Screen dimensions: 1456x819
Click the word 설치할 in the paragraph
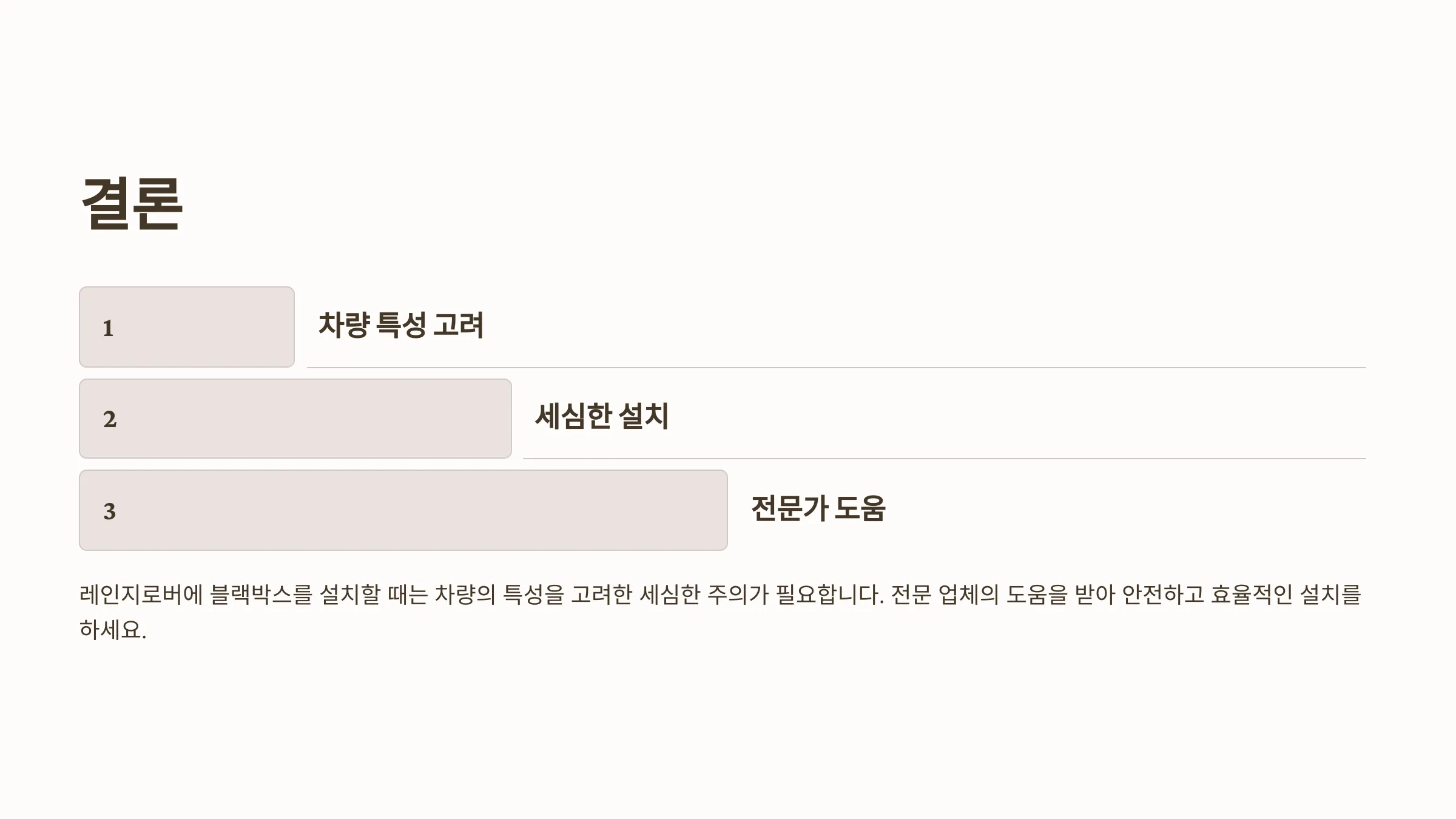click(x=349, y=595)
